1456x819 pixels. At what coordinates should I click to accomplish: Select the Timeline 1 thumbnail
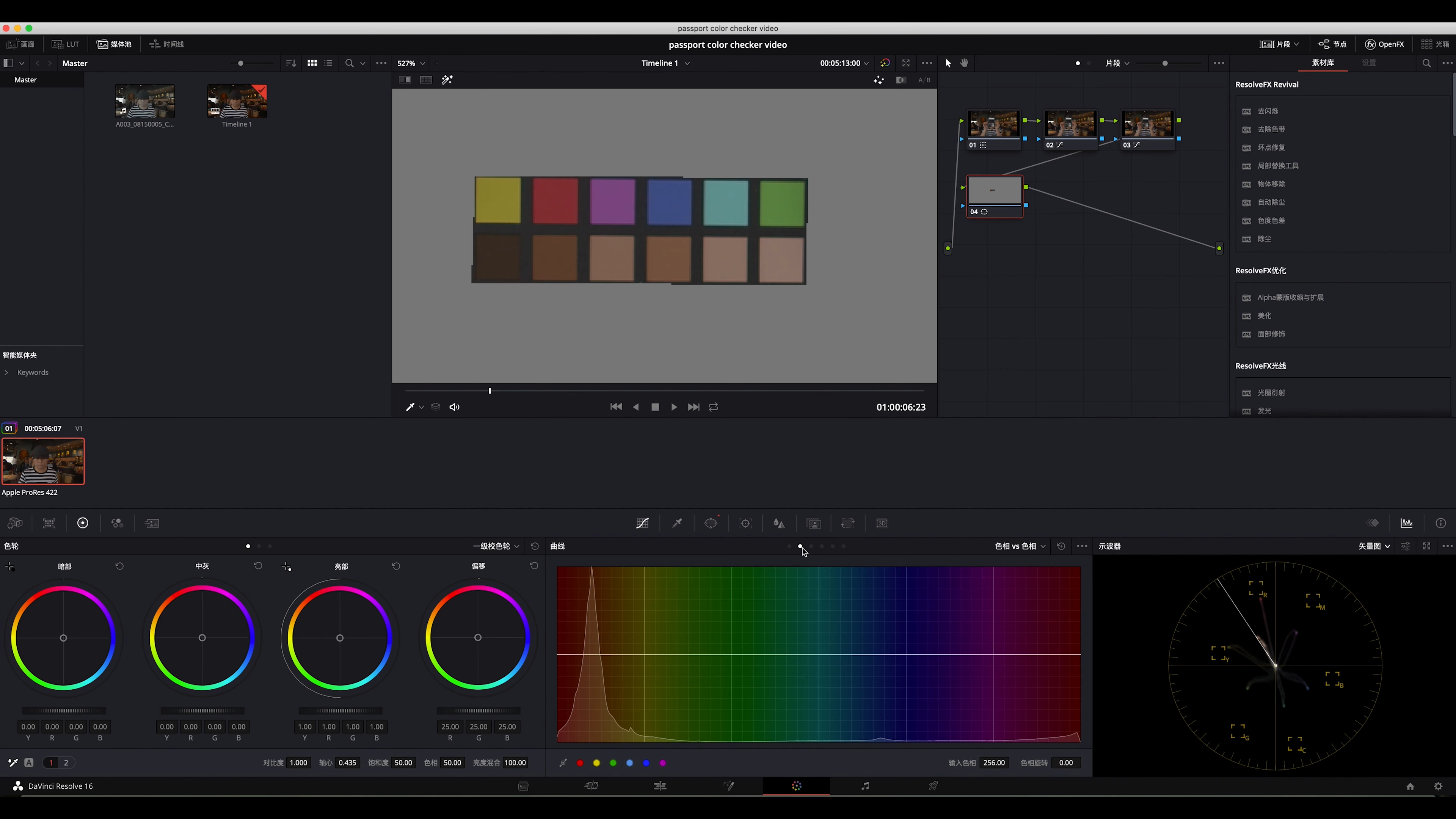237,102
